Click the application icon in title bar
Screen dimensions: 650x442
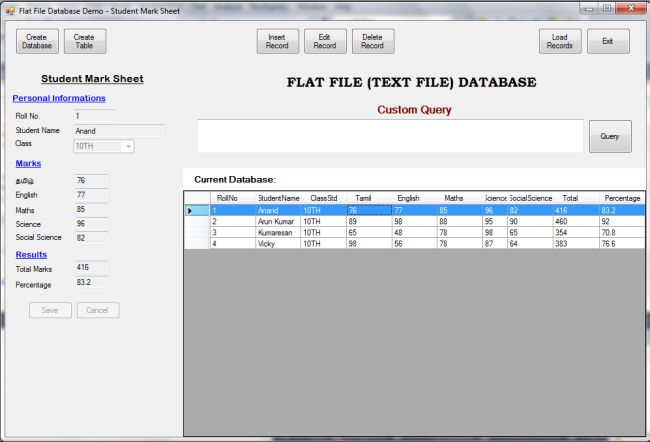10,11
